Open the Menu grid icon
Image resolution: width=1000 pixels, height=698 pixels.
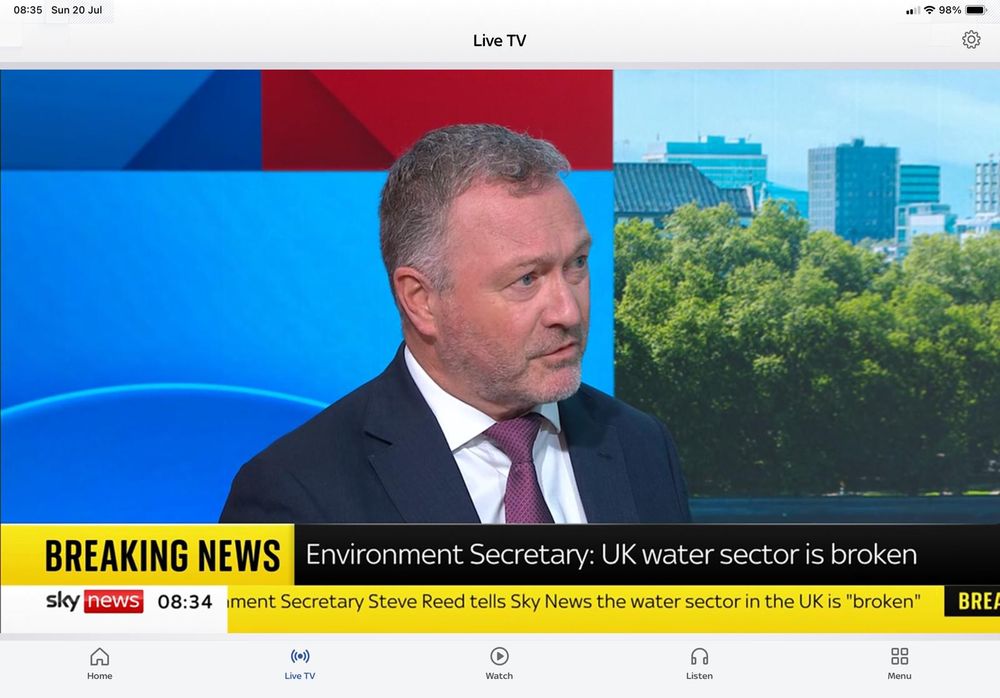tap(899, 657)
